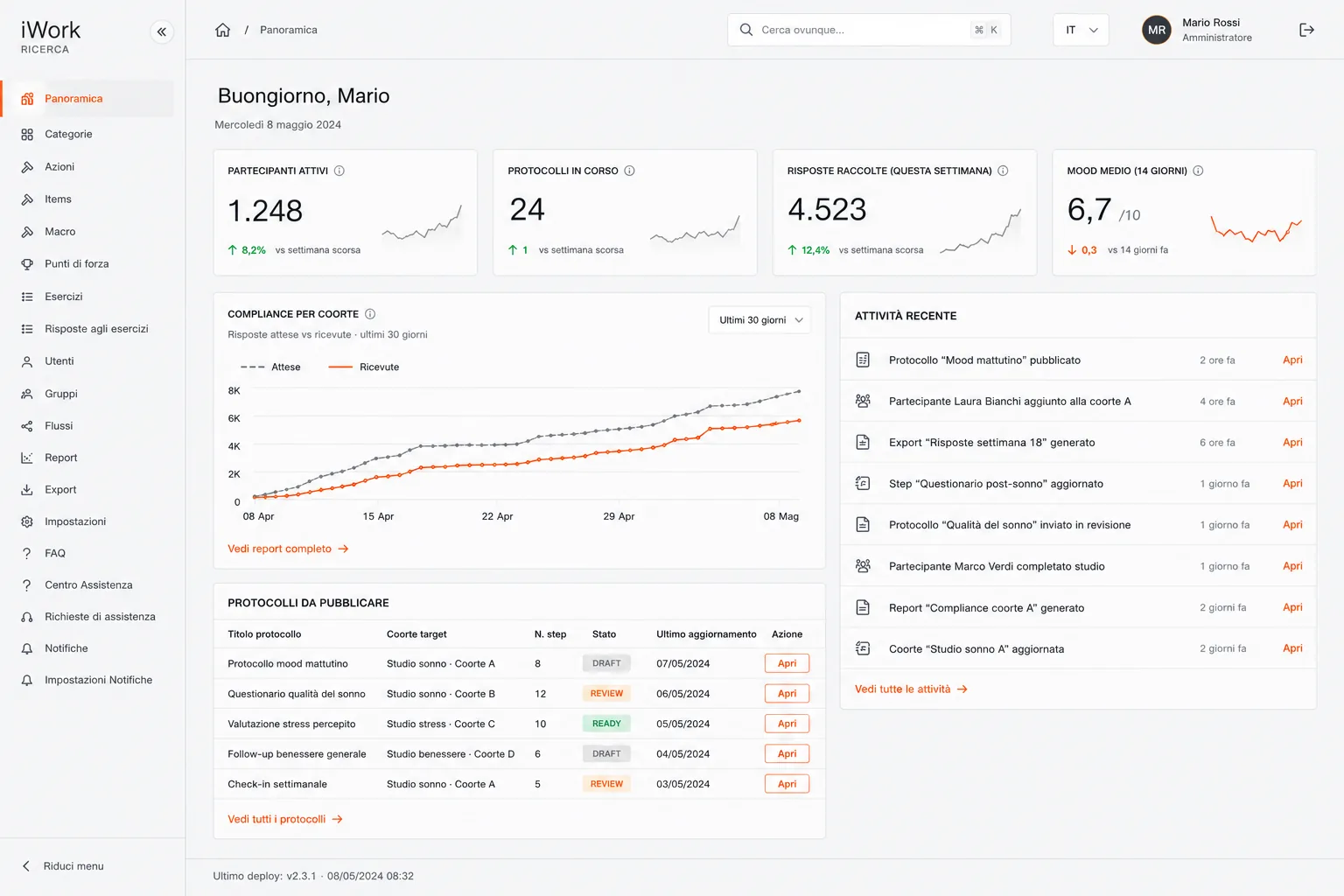Click info icon next to Compliance per coorte
Viewport: 1344px width, 896px height.
click(x=370, y=314)
